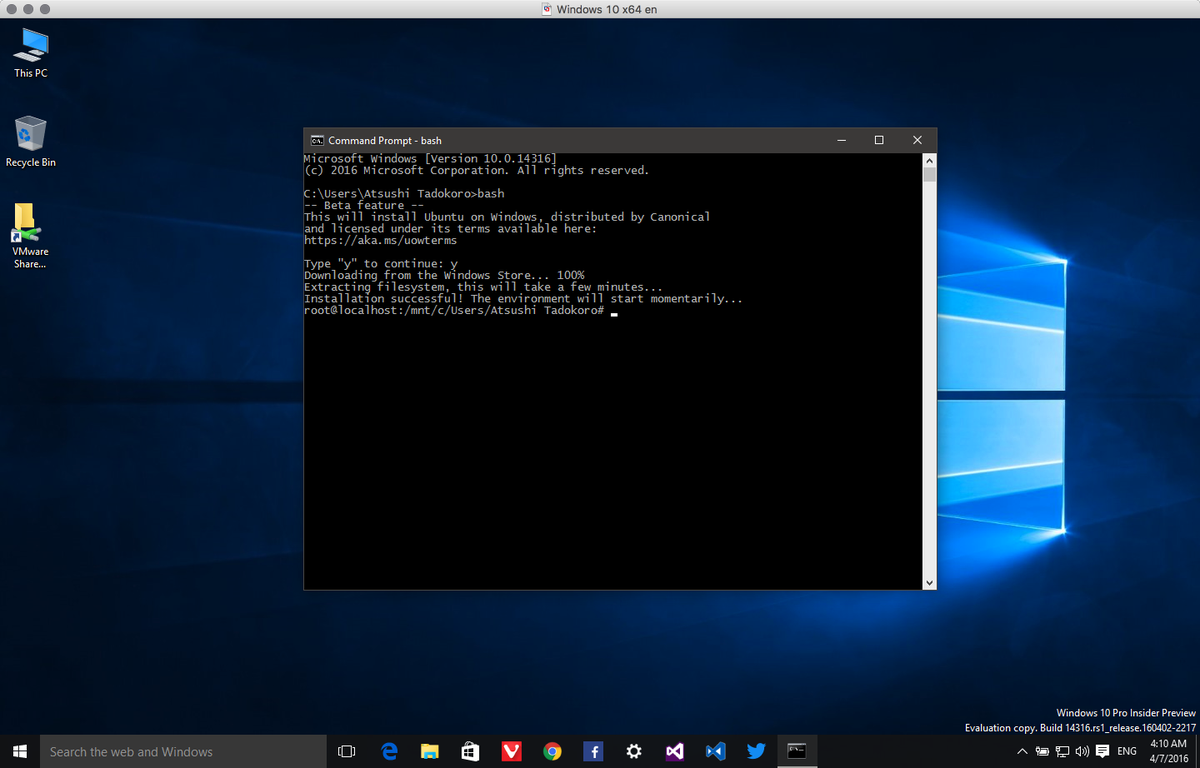Launch Google Chrome from the taskbar
The height and width of the screenshot is (768, 1200).
click(552, 751)
